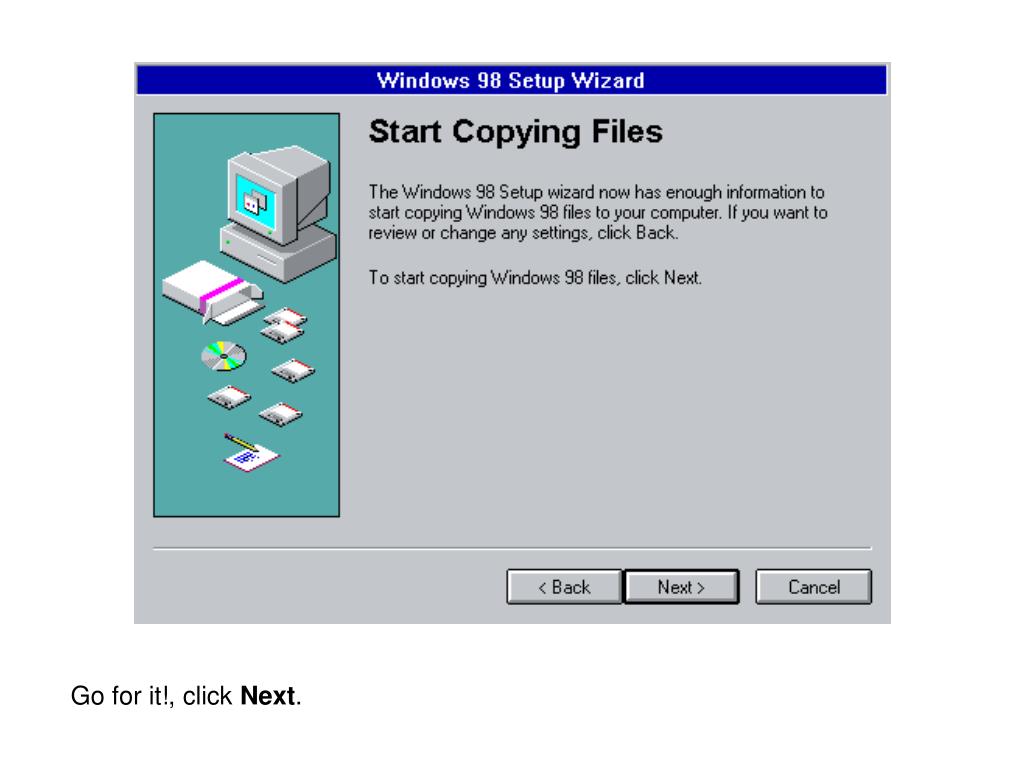Click the gray CRT monitor casing
This screenshot has width=1024, height=768.
click(280, 193)
